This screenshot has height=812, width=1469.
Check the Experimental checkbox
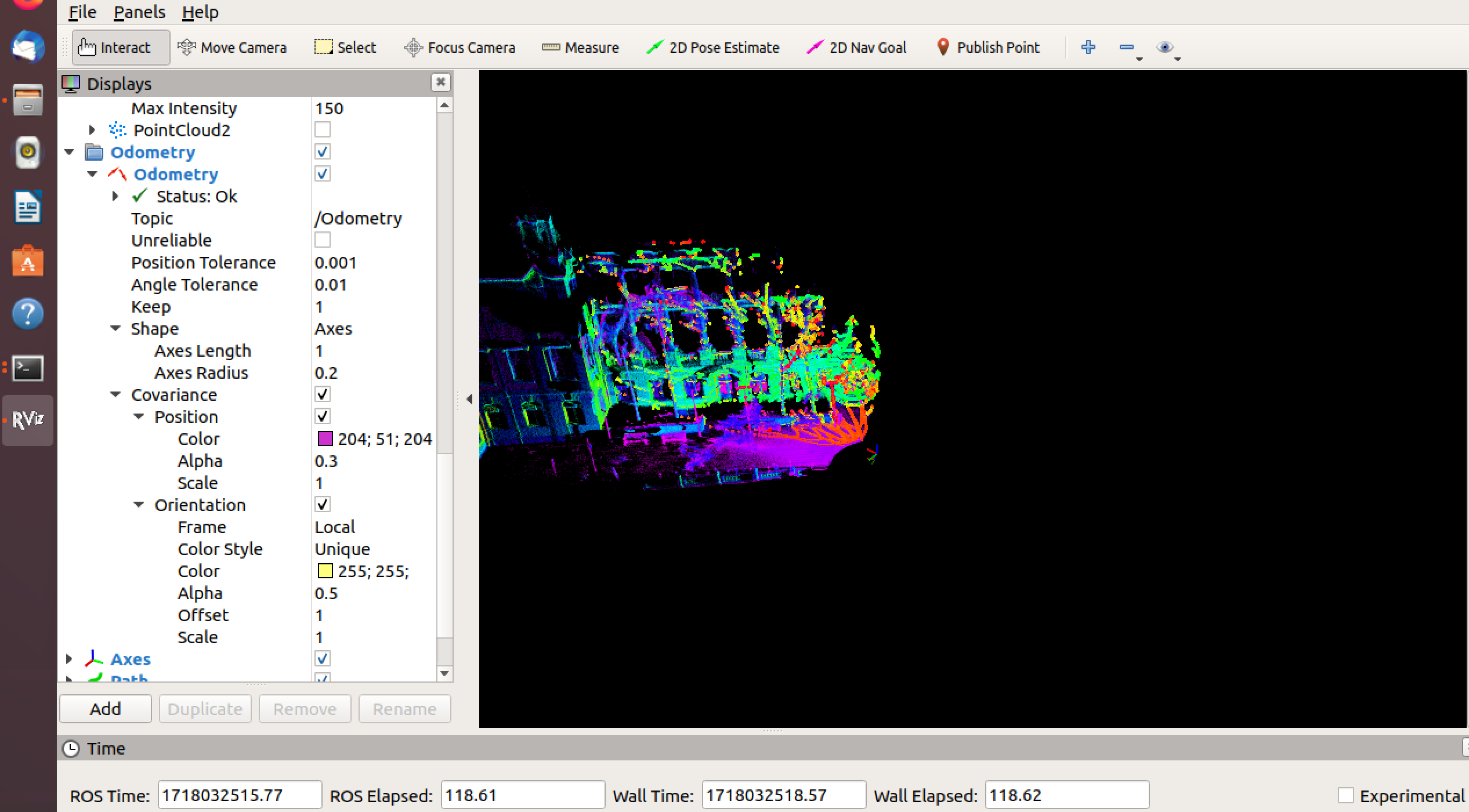[x=1345, y=795]
